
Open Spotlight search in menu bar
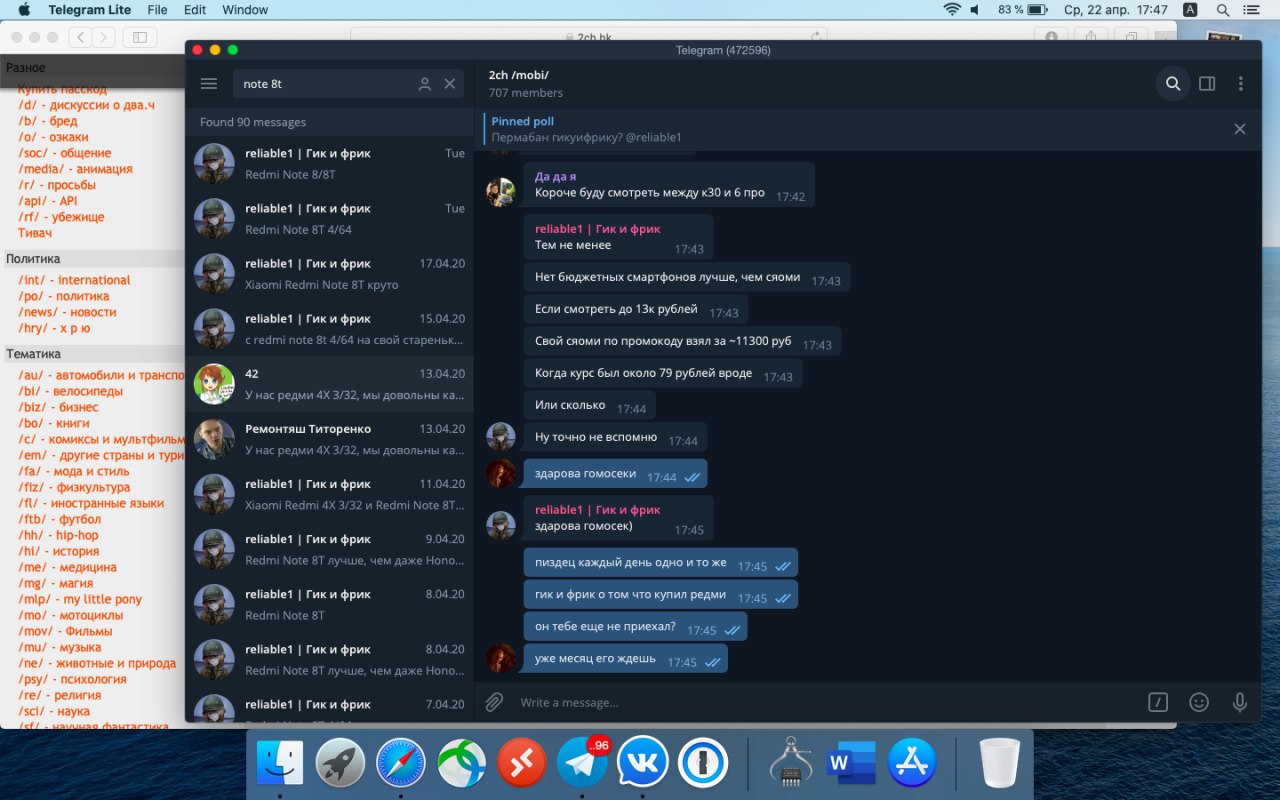coord(1223,10)
